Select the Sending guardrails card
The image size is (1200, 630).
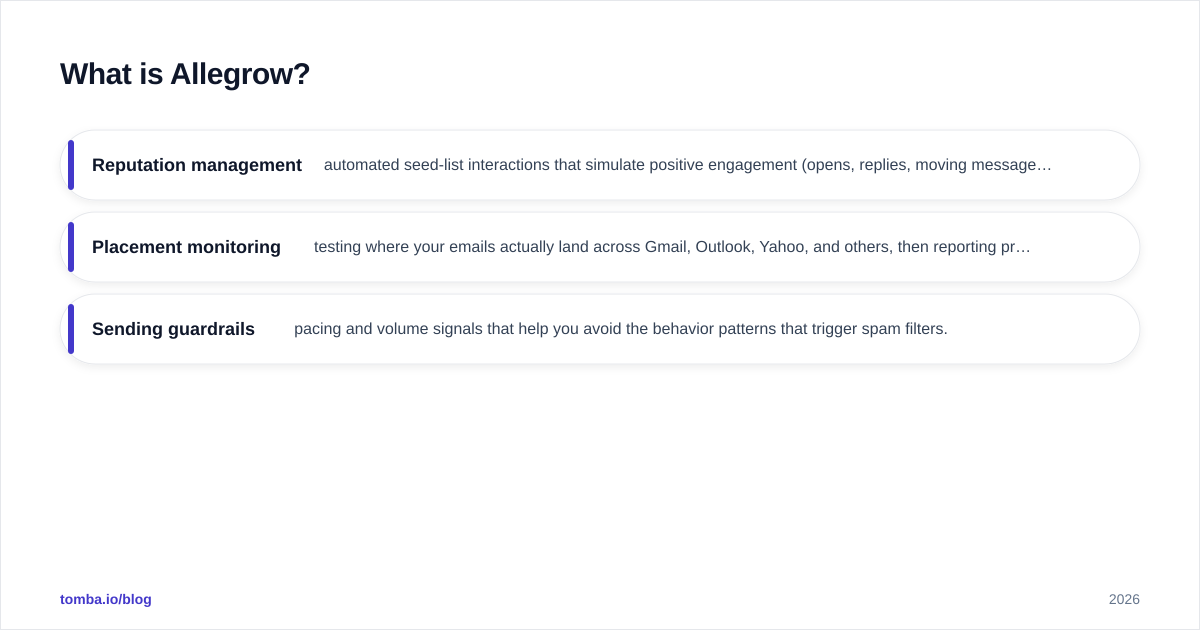click(600, 329)
